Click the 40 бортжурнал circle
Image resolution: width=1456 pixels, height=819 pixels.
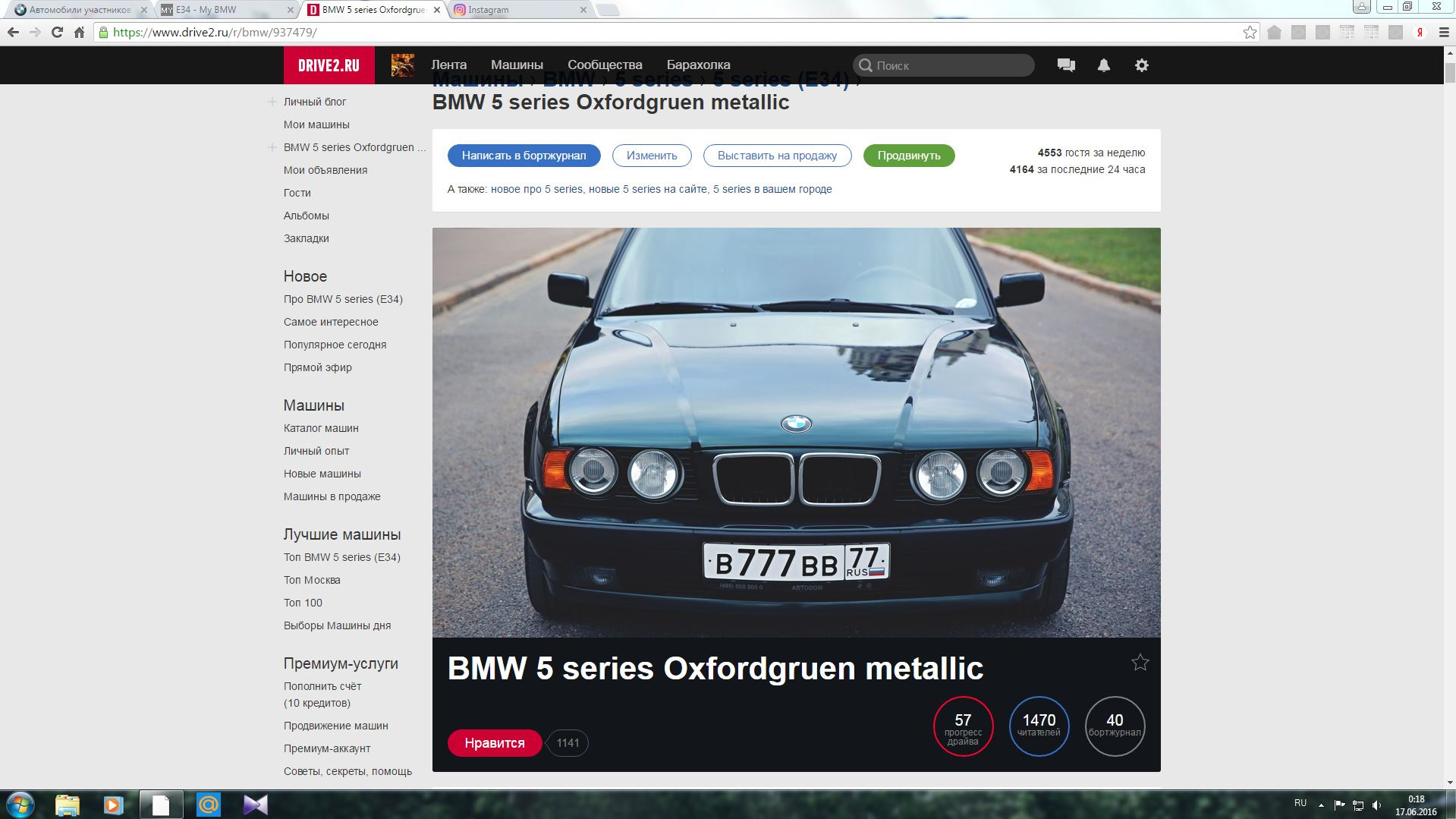1115,726
